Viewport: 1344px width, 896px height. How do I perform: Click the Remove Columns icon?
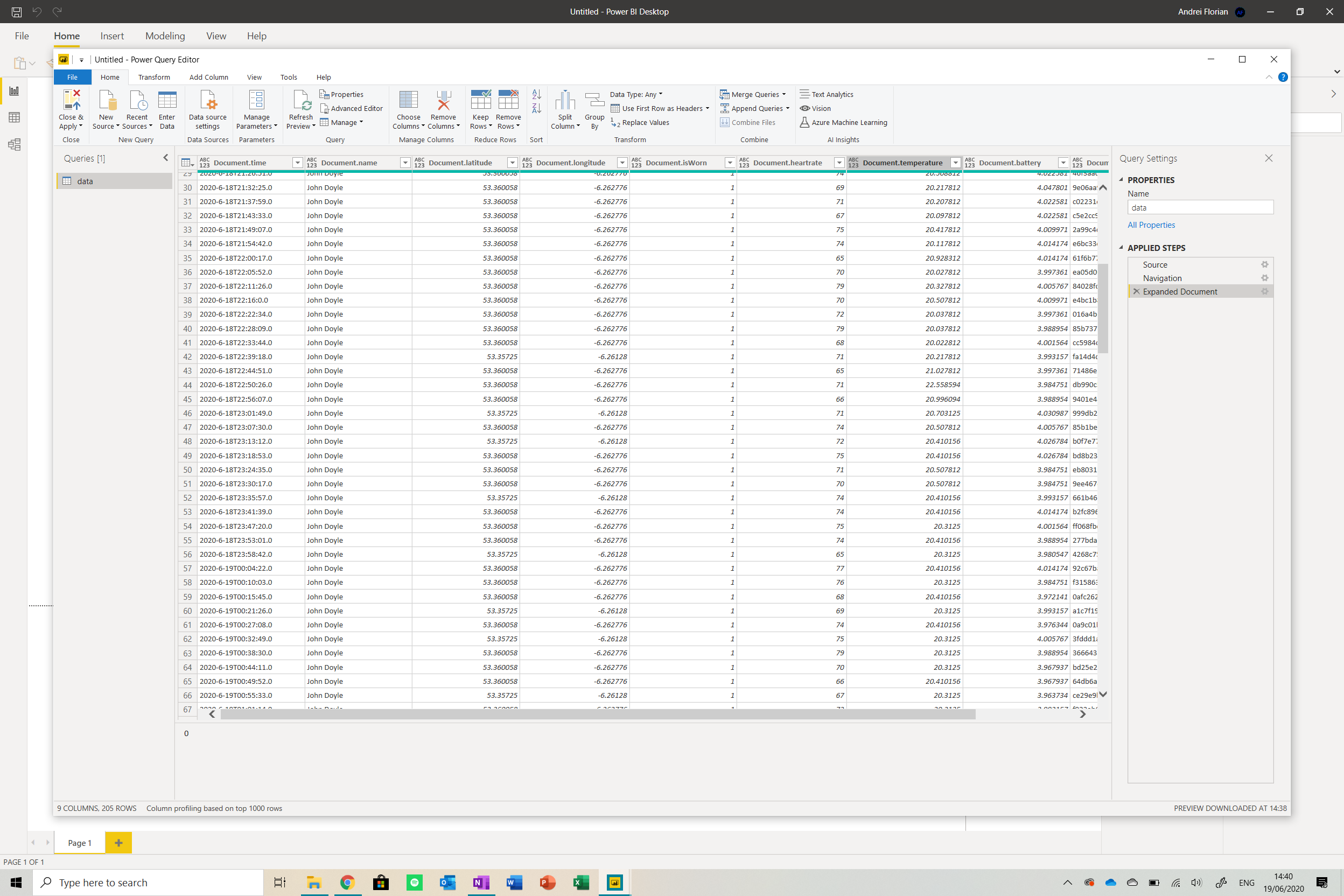pos(444,101)
